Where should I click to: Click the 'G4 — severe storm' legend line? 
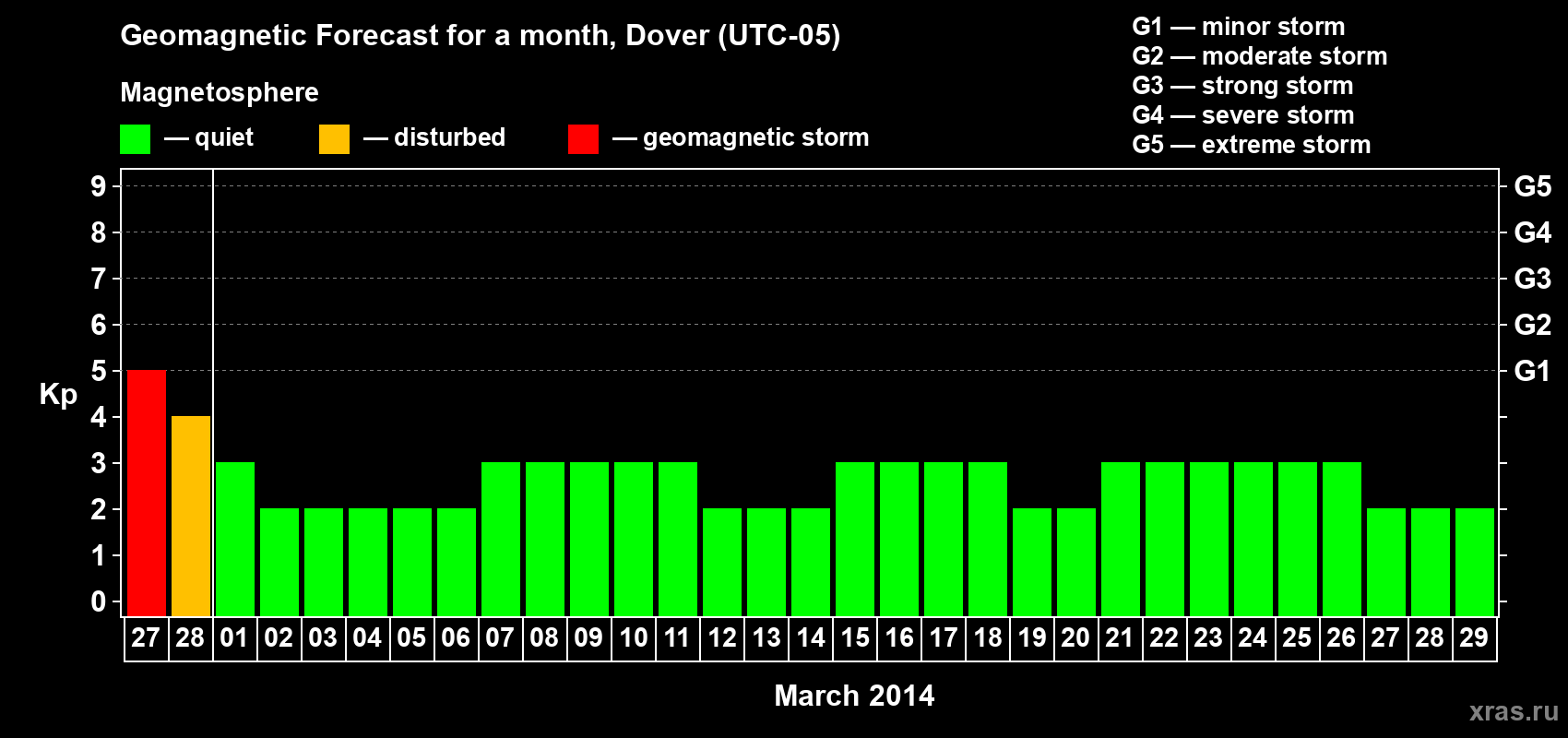click(x=1242, y=115)
